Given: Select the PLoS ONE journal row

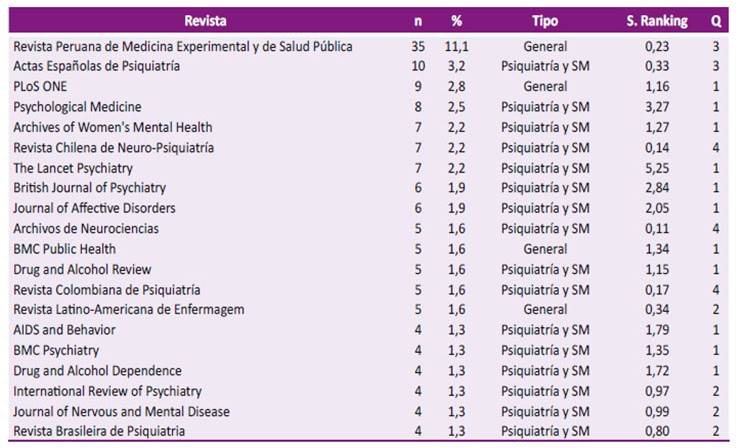Looking at the screenshot, I should [40, 87].
